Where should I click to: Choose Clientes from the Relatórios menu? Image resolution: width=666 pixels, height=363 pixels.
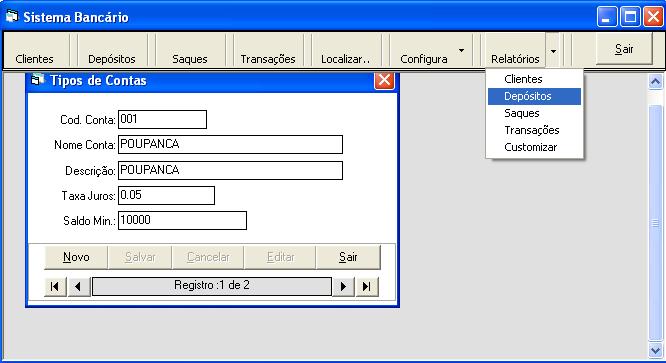click(534, 79)
